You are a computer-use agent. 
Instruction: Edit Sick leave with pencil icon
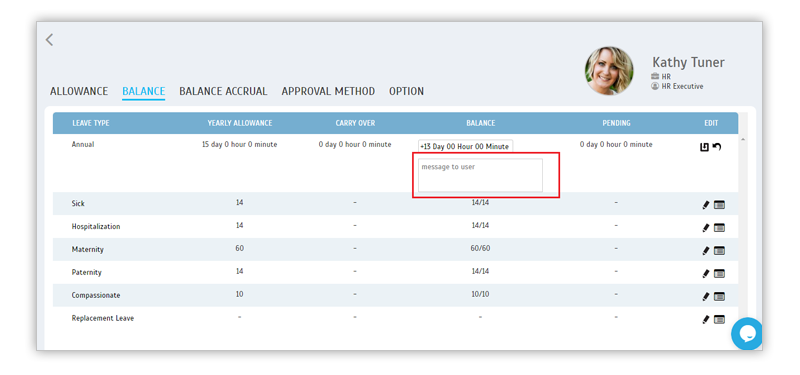pyautogui.click(x=706, y=205)
